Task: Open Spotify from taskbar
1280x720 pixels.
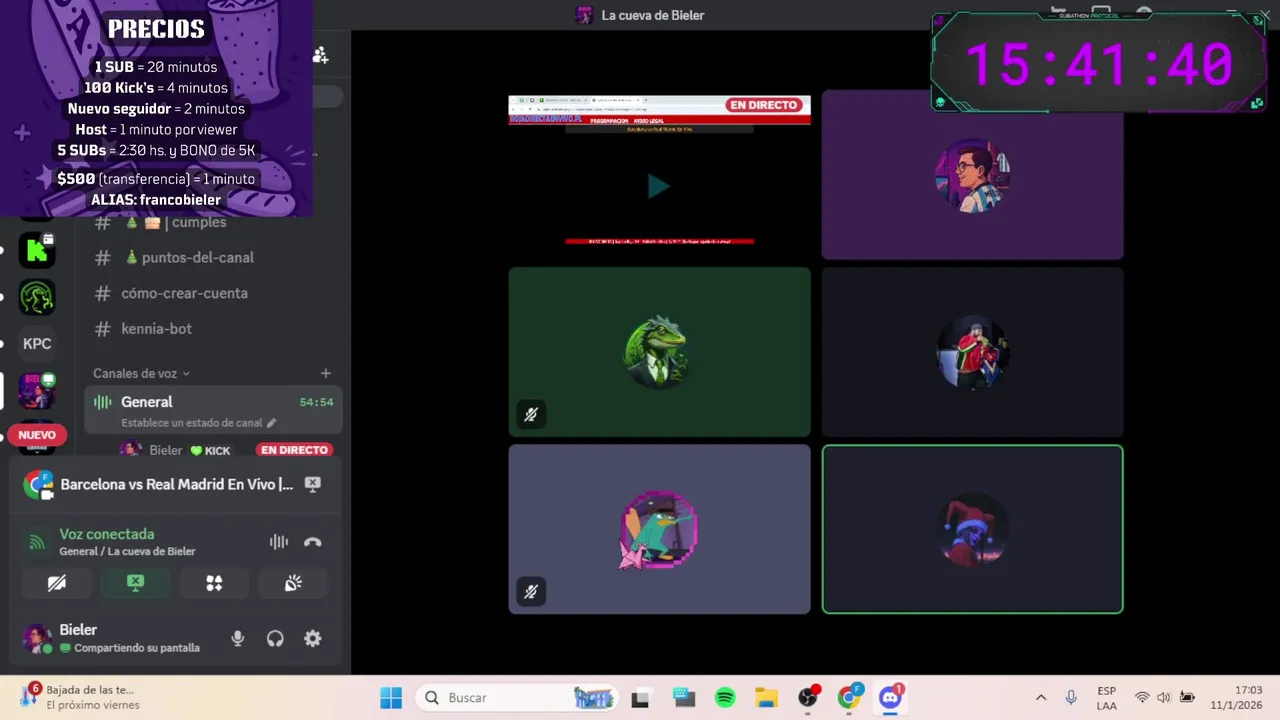Action: 725,697
